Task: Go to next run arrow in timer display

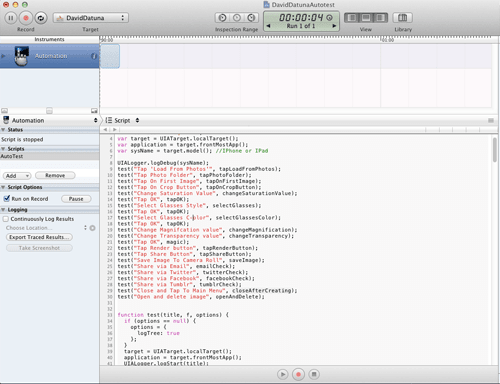Action: [x=334, y=26]
